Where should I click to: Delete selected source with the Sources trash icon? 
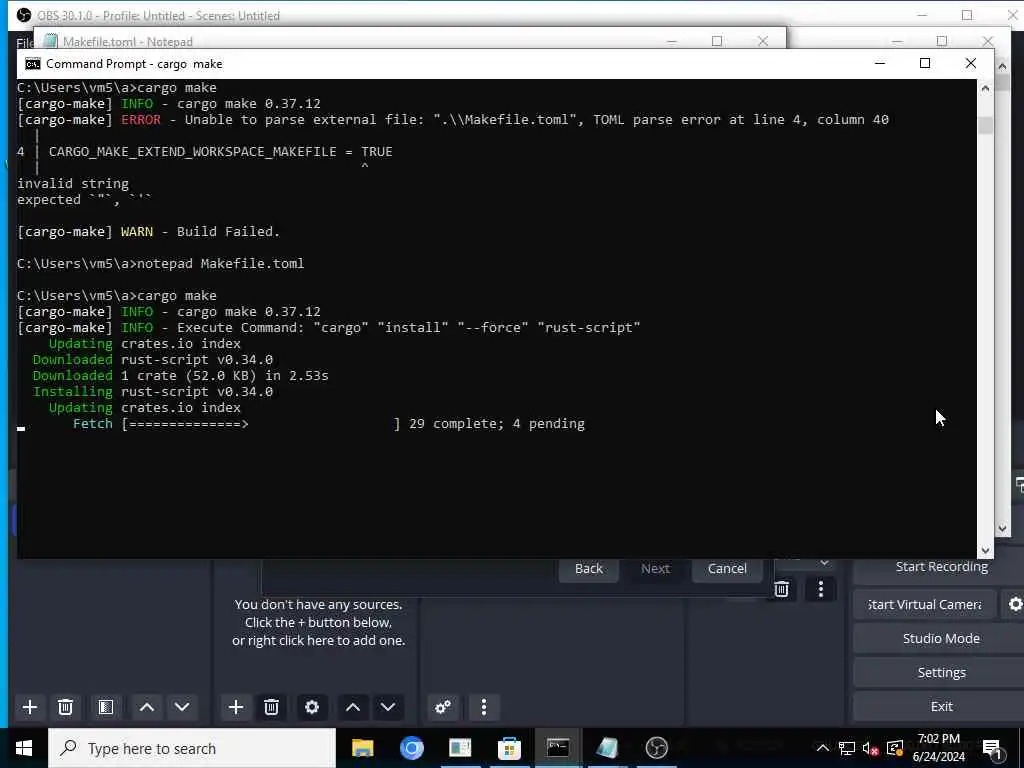[271, 707]
